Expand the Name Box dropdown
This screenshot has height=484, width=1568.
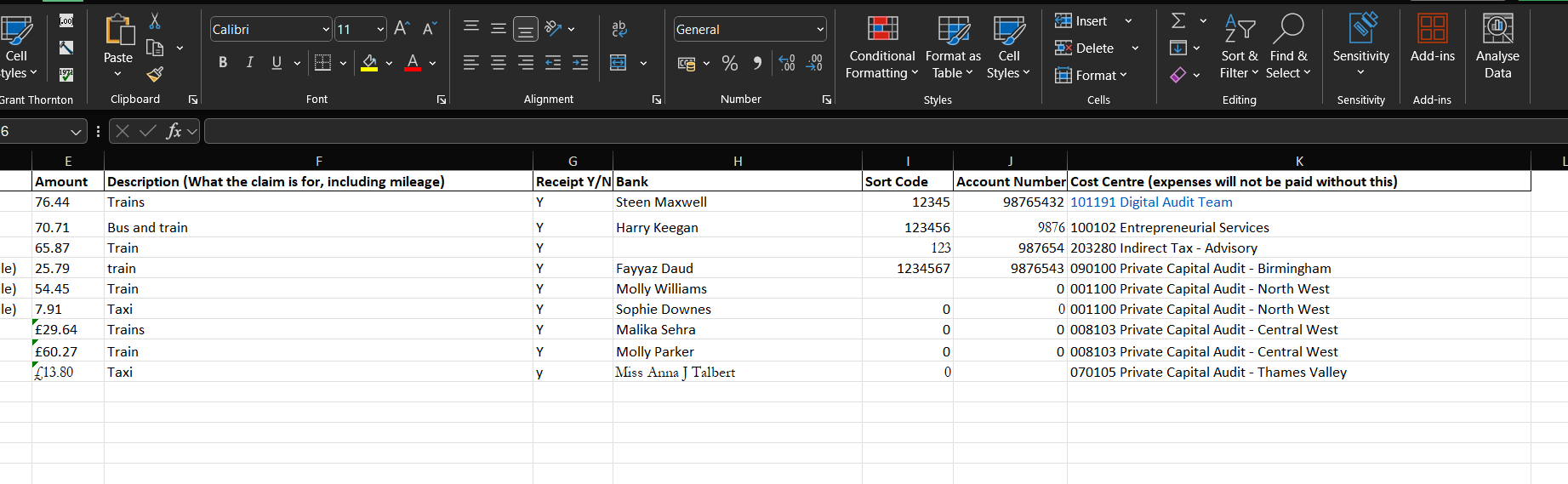pyautogui.click(x=76, y=132)
